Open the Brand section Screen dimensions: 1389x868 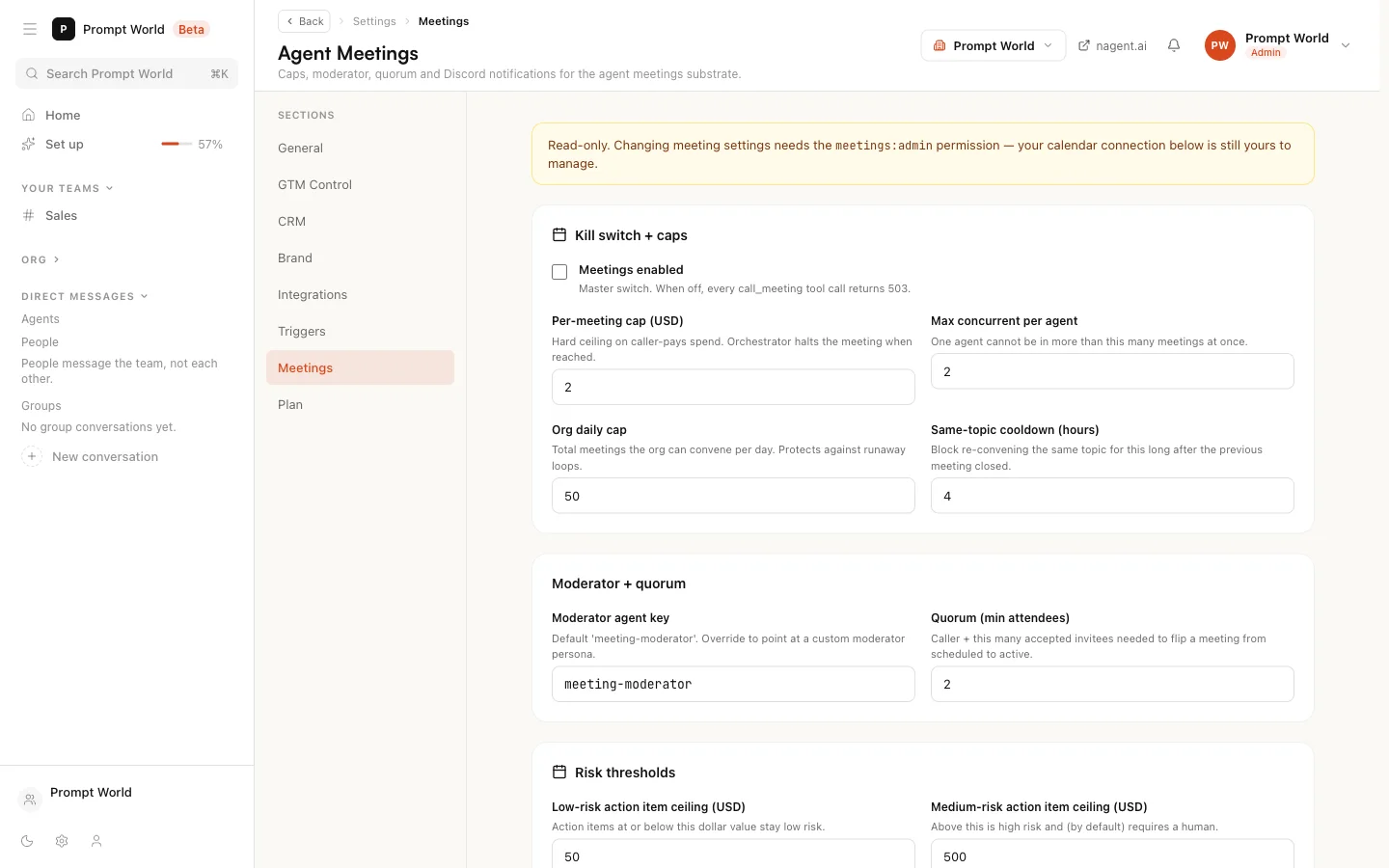coord(360,258)
